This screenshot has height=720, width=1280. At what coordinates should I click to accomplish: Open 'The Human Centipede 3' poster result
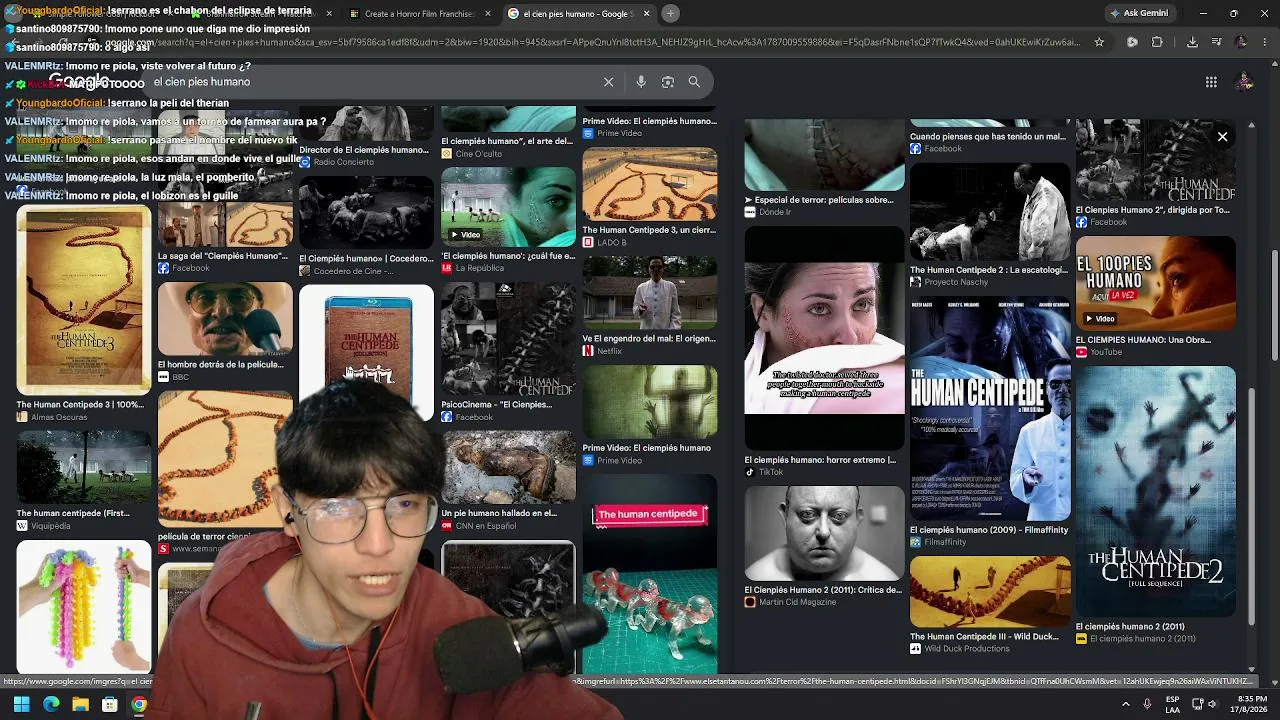click(84, 302)
